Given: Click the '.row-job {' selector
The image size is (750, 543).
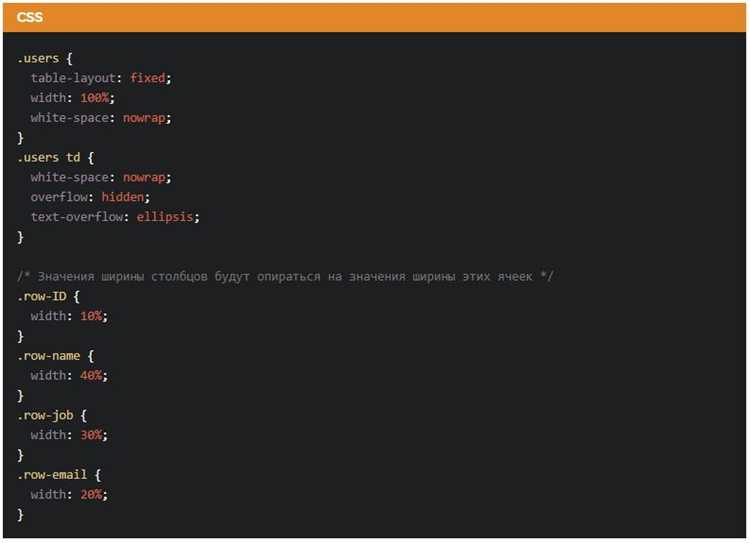Looking at the screenshot, I should pos(52,415).
